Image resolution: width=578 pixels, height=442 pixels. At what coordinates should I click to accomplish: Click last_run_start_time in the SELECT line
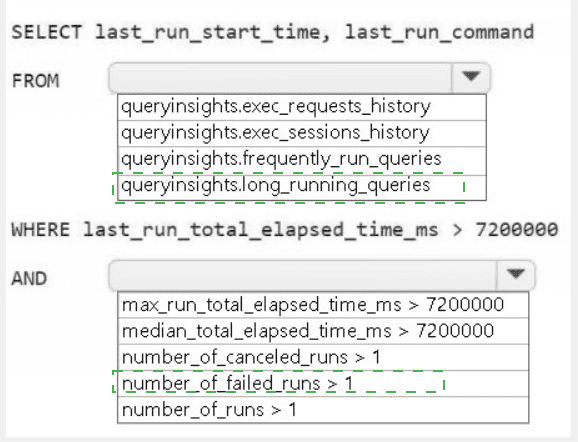coord(208,32)
